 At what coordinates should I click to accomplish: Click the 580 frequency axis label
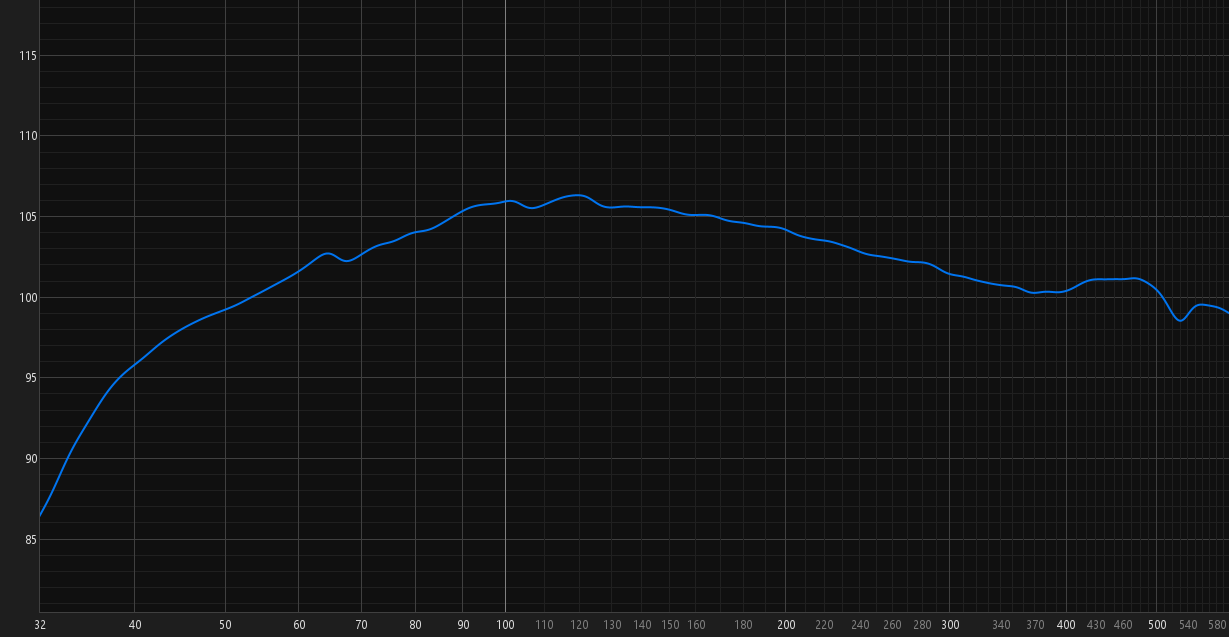[1217, 625]
